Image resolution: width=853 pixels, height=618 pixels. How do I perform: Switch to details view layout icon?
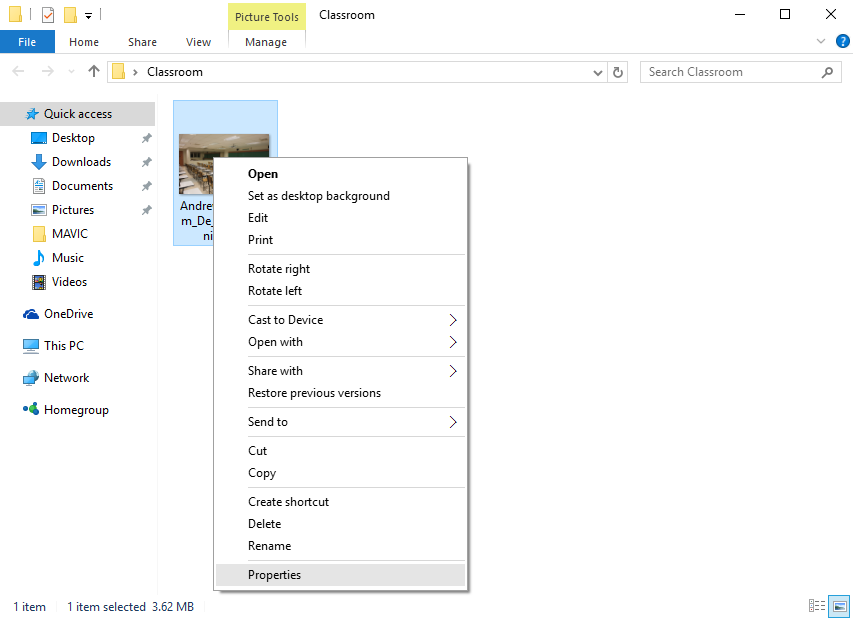[x=817, y=606]
